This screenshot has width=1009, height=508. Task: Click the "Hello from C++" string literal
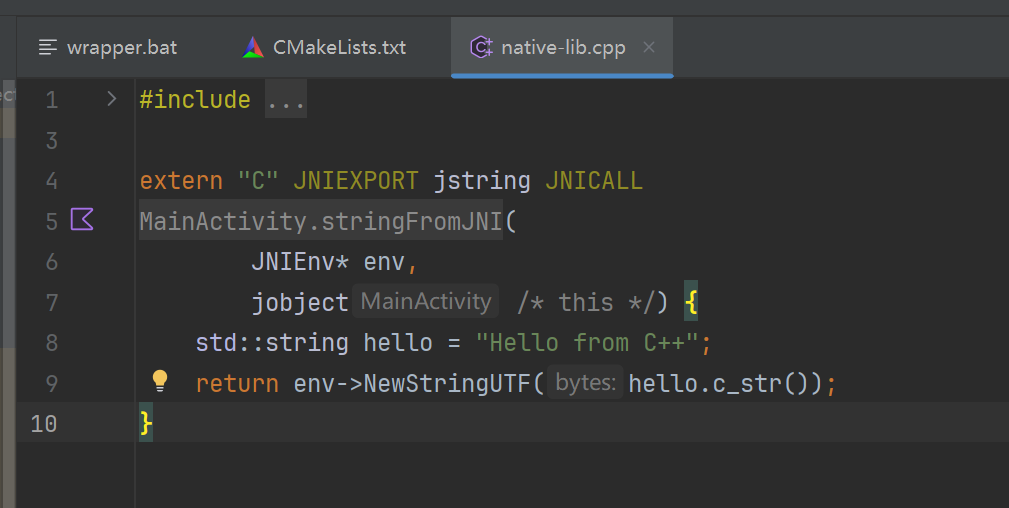point(588,343)
